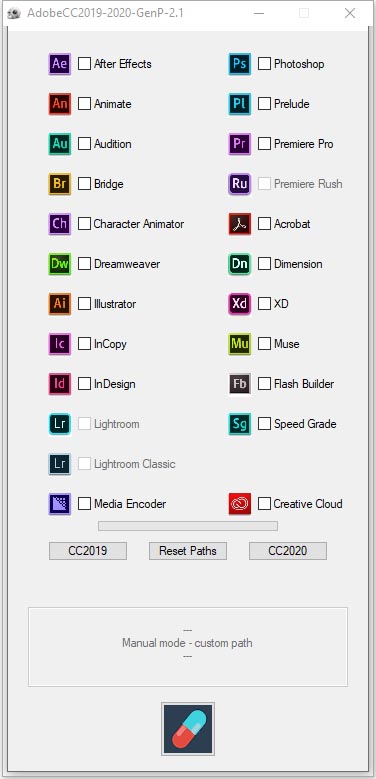This screenshot has width=376, height=779.
Task: Click the Creative Cloud red icon
Action: point(240,504)
